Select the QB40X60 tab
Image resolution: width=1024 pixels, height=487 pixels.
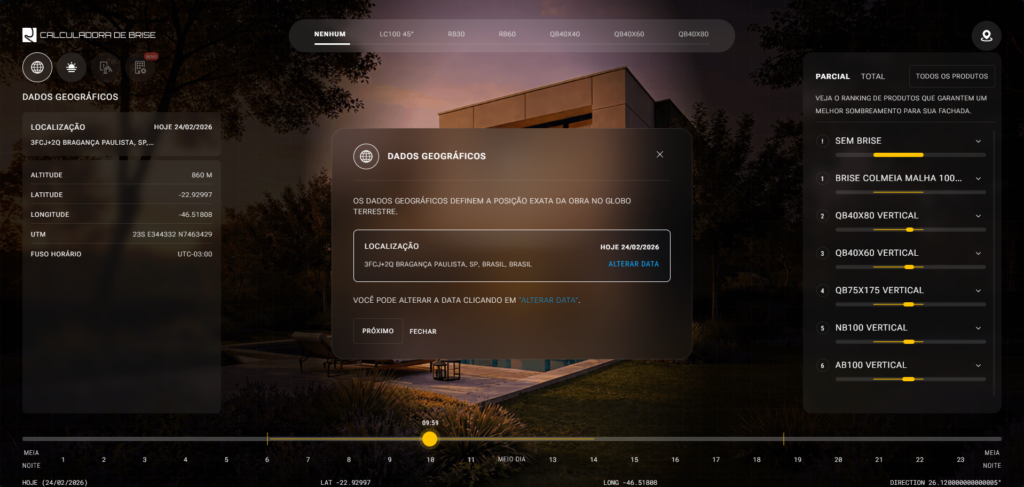click(629, 34)
